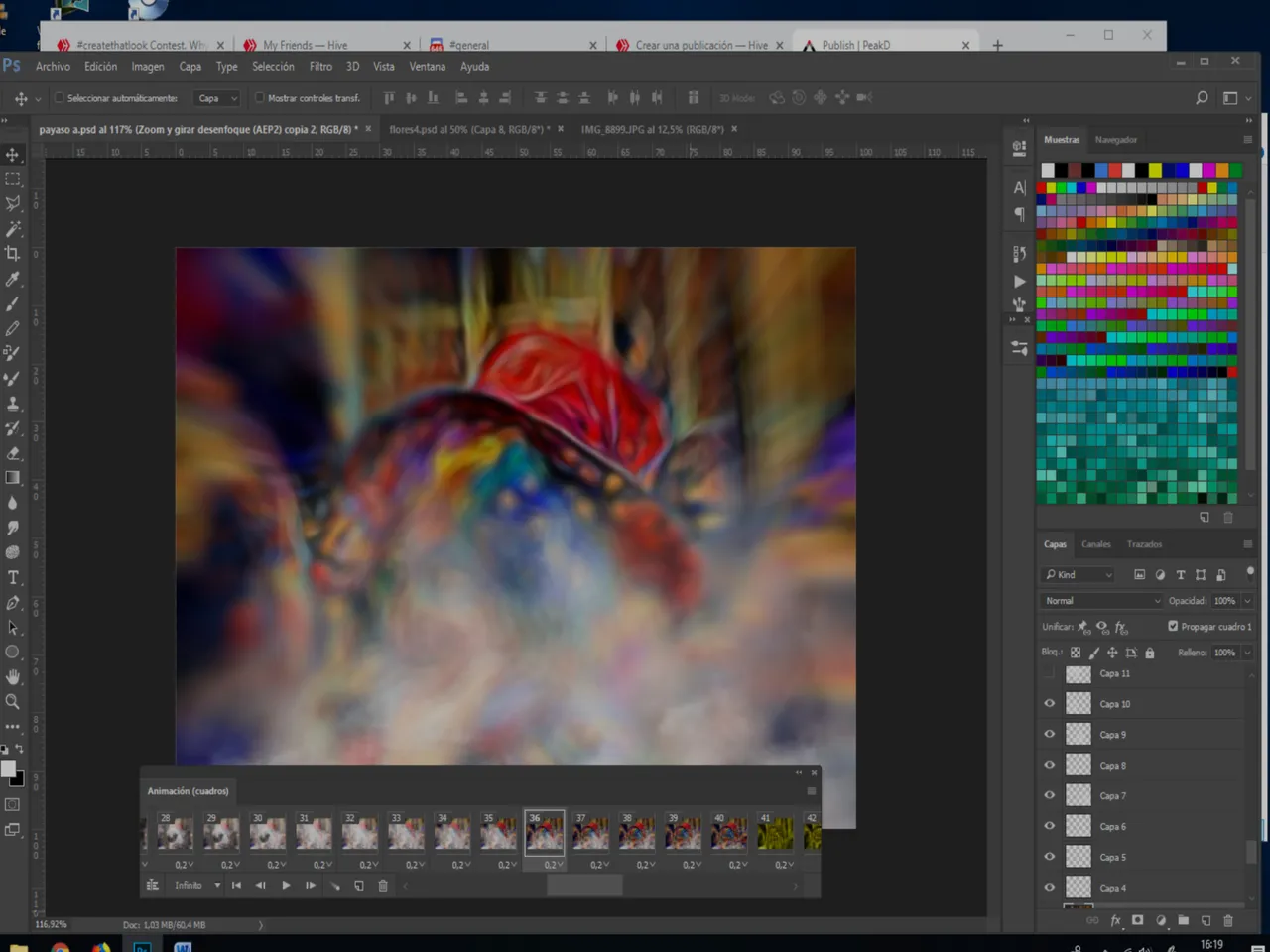1270x952 pixels.
Task: Select the Zoom tool
Action: click(x=13, y=702)
